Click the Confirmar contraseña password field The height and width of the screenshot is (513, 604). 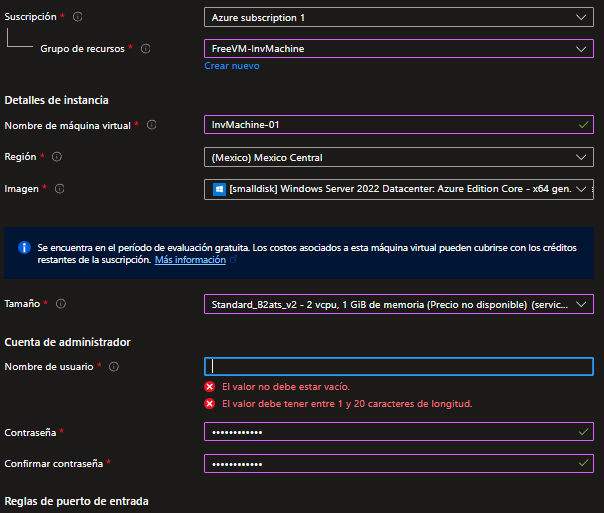click(x=399, y=463)
